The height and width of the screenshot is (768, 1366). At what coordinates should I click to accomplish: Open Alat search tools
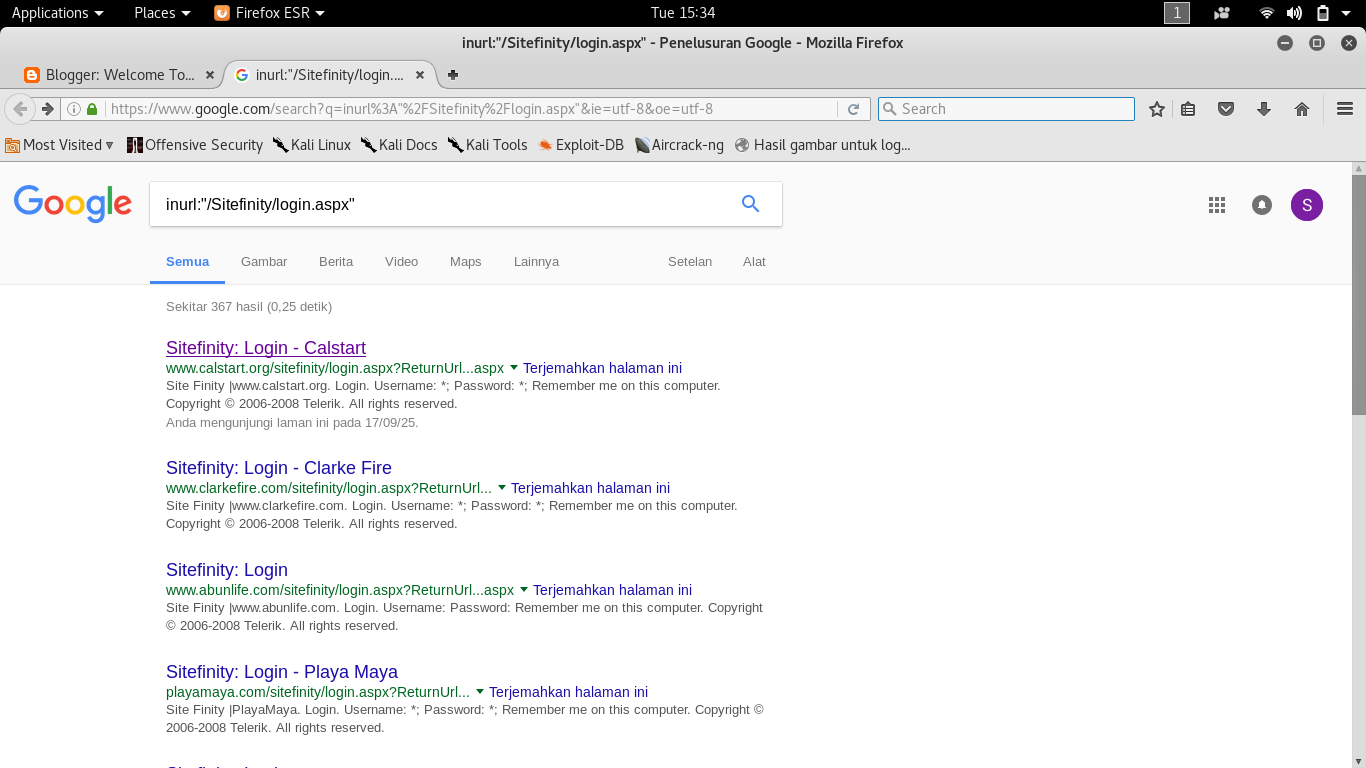[x=754, y=261]
